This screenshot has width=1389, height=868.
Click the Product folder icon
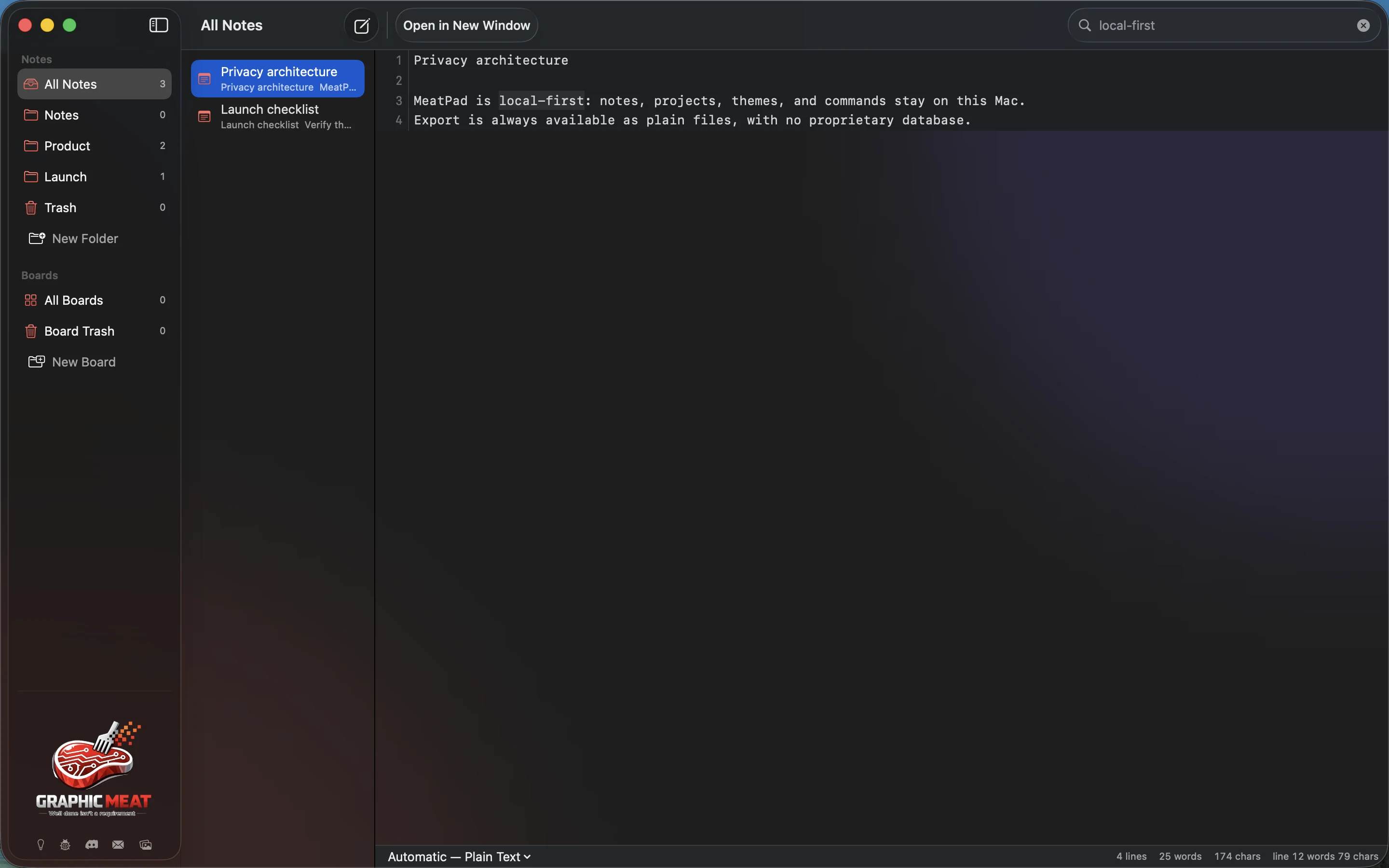point(31,146)
